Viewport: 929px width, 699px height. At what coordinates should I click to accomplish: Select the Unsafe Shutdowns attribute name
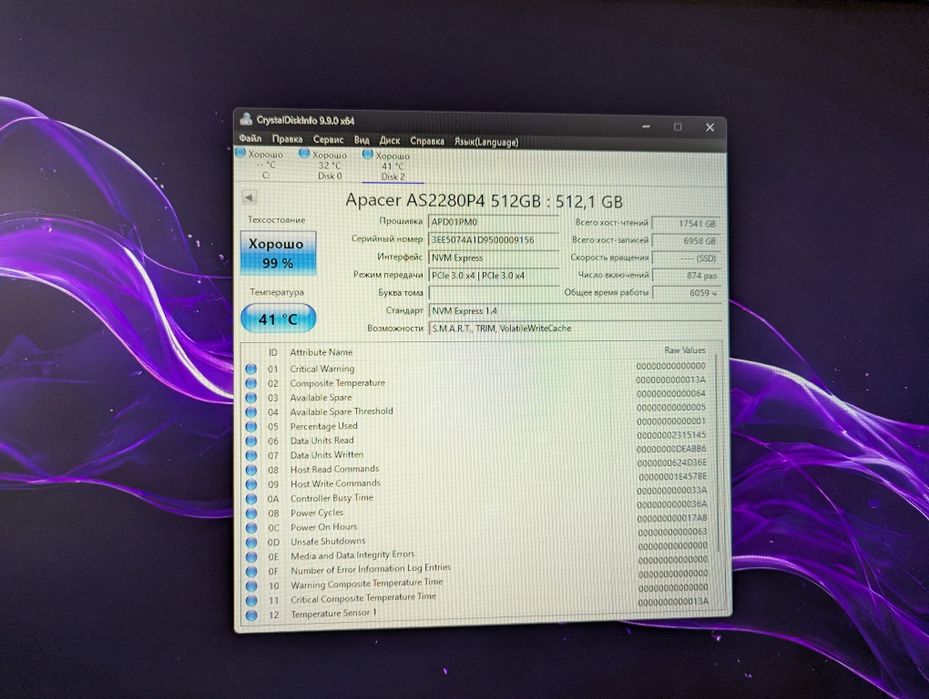click(x=328, y=541)
